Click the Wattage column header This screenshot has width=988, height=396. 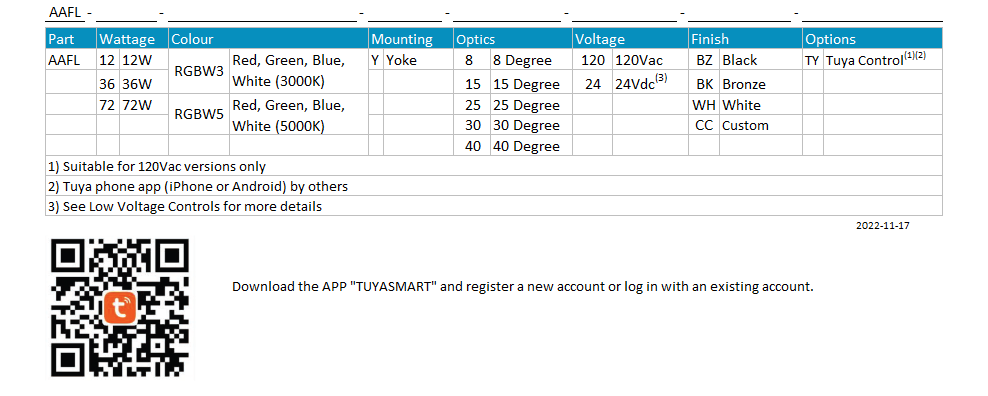point(132,39)
